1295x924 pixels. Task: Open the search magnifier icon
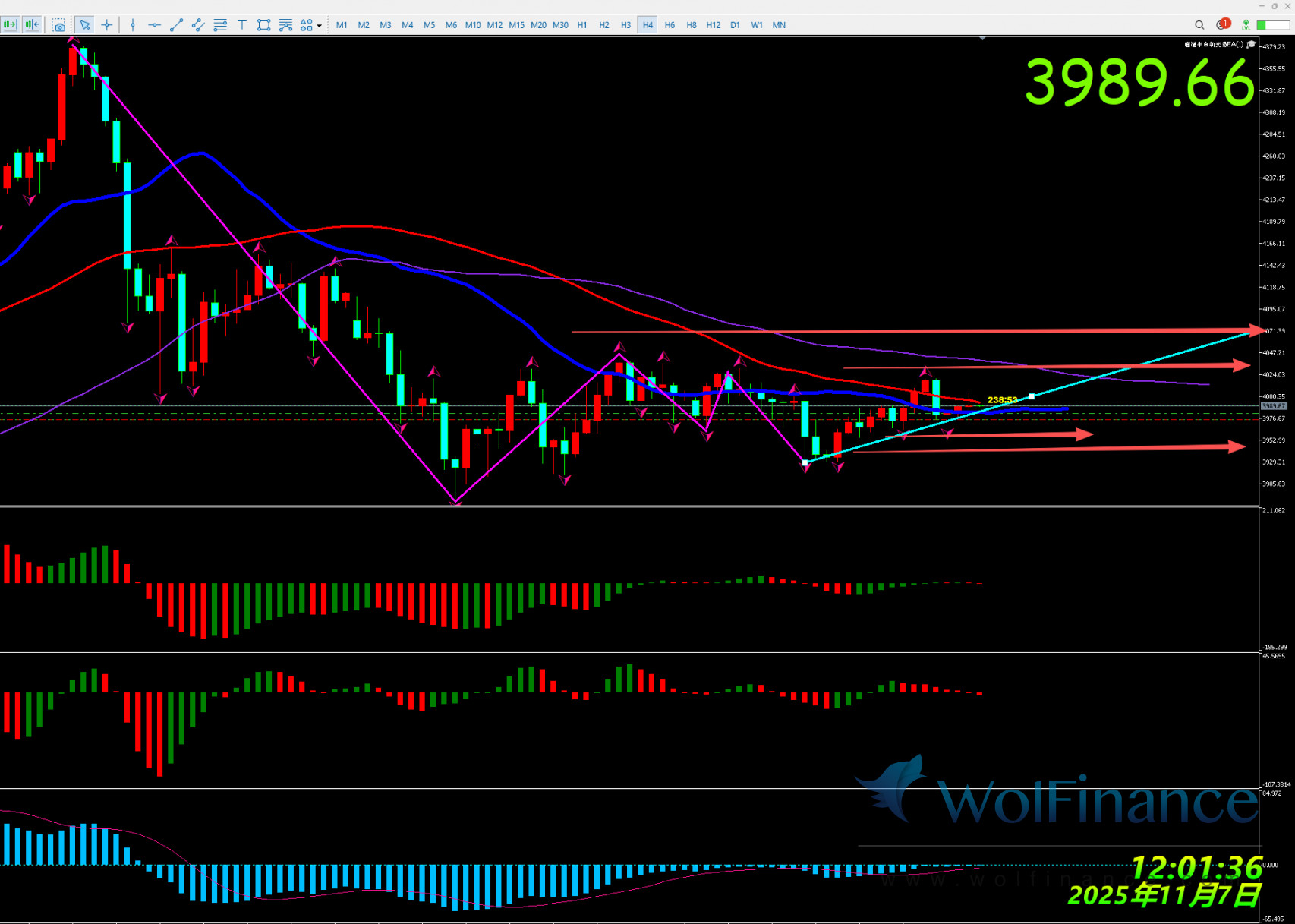click(x=1199, y=25)
